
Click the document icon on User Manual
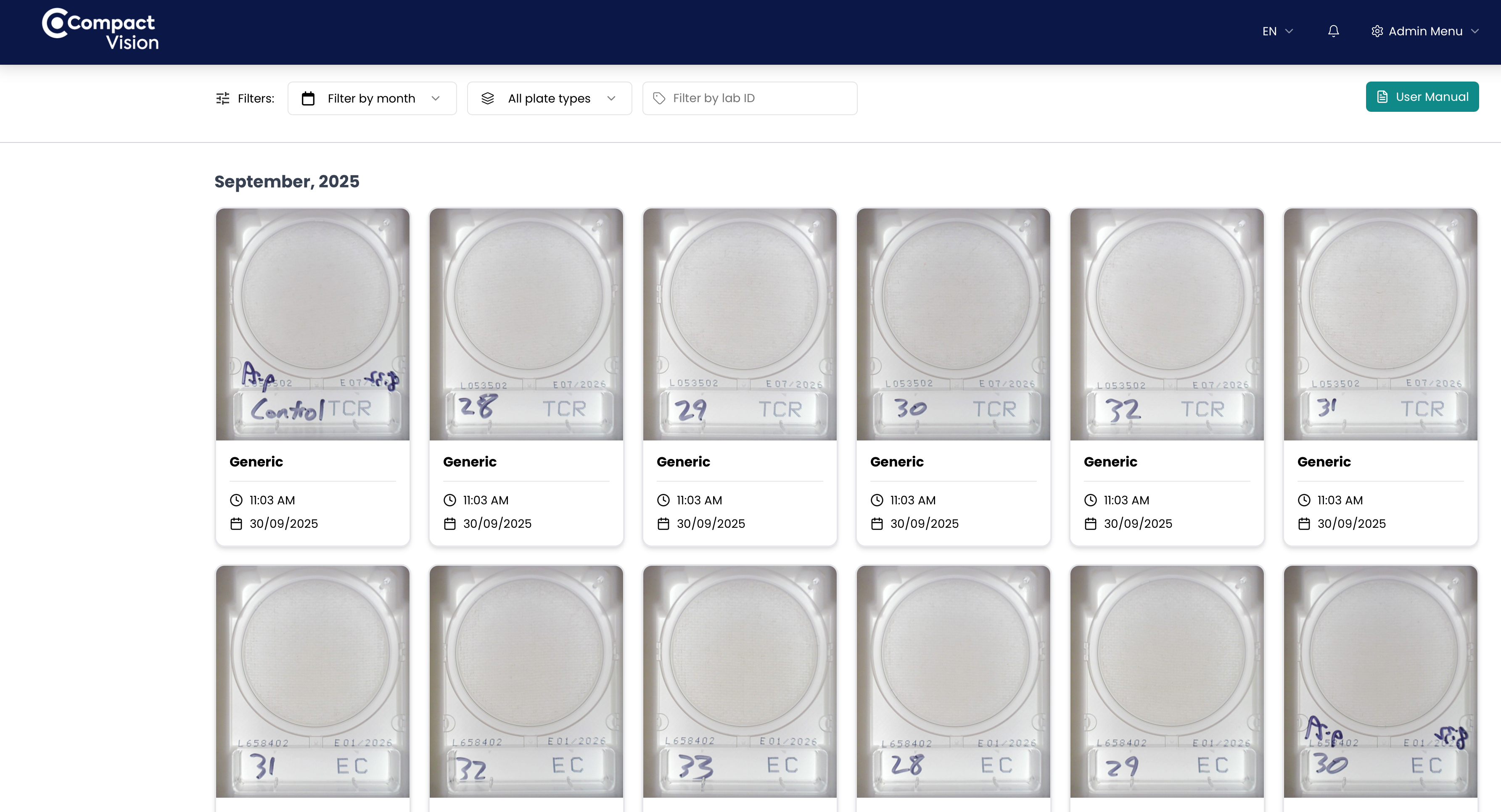1382,97
